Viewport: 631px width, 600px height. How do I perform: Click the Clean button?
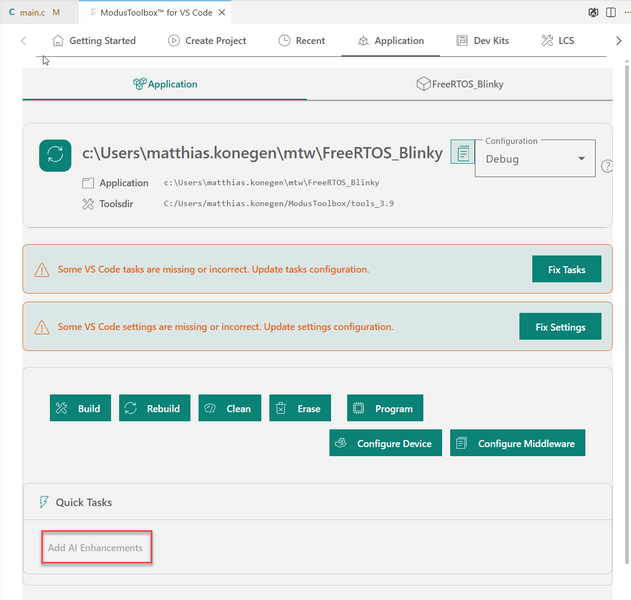pos(230,408)
